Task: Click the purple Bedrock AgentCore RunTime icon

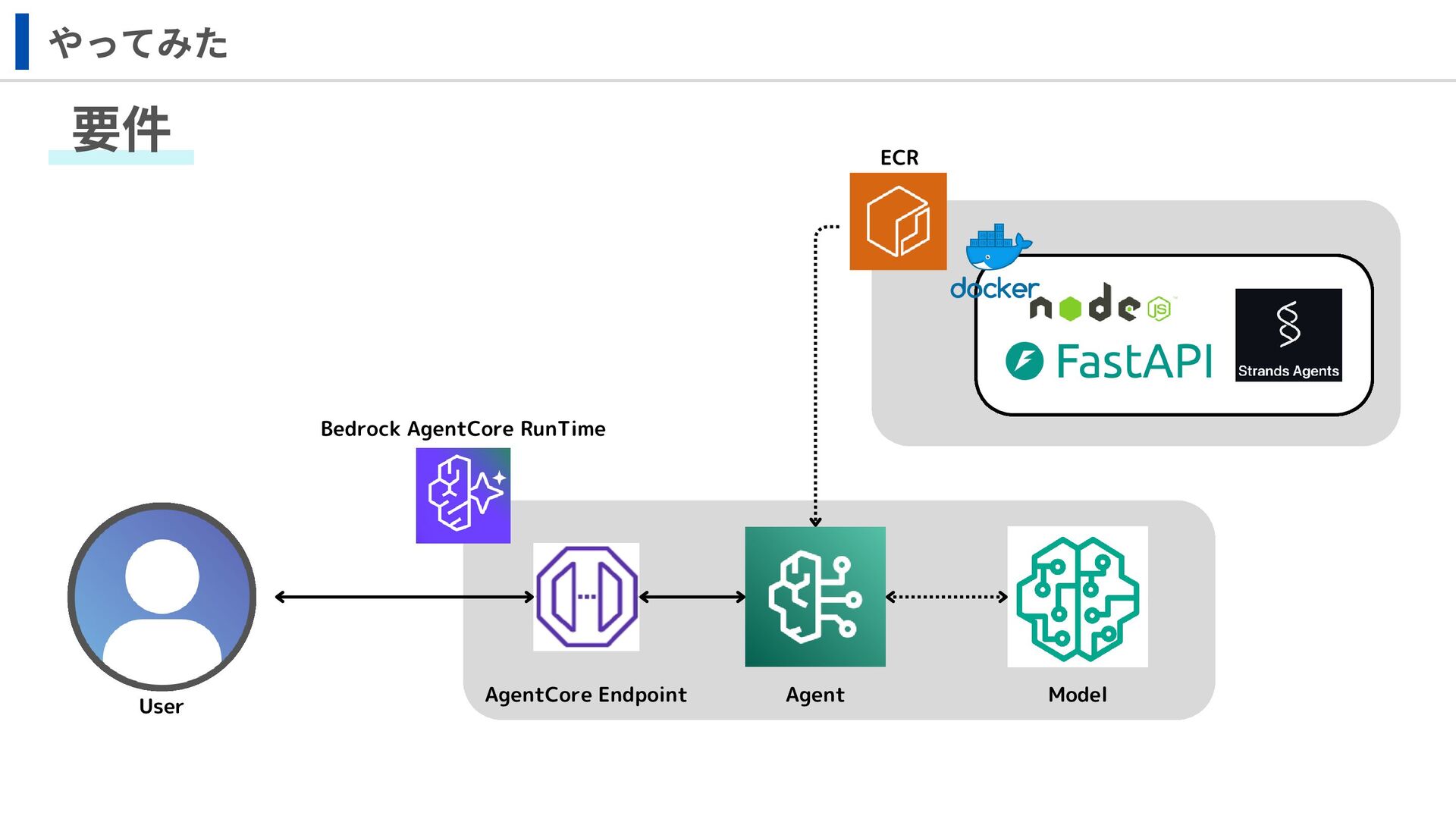Action: (x=463, y=495)
